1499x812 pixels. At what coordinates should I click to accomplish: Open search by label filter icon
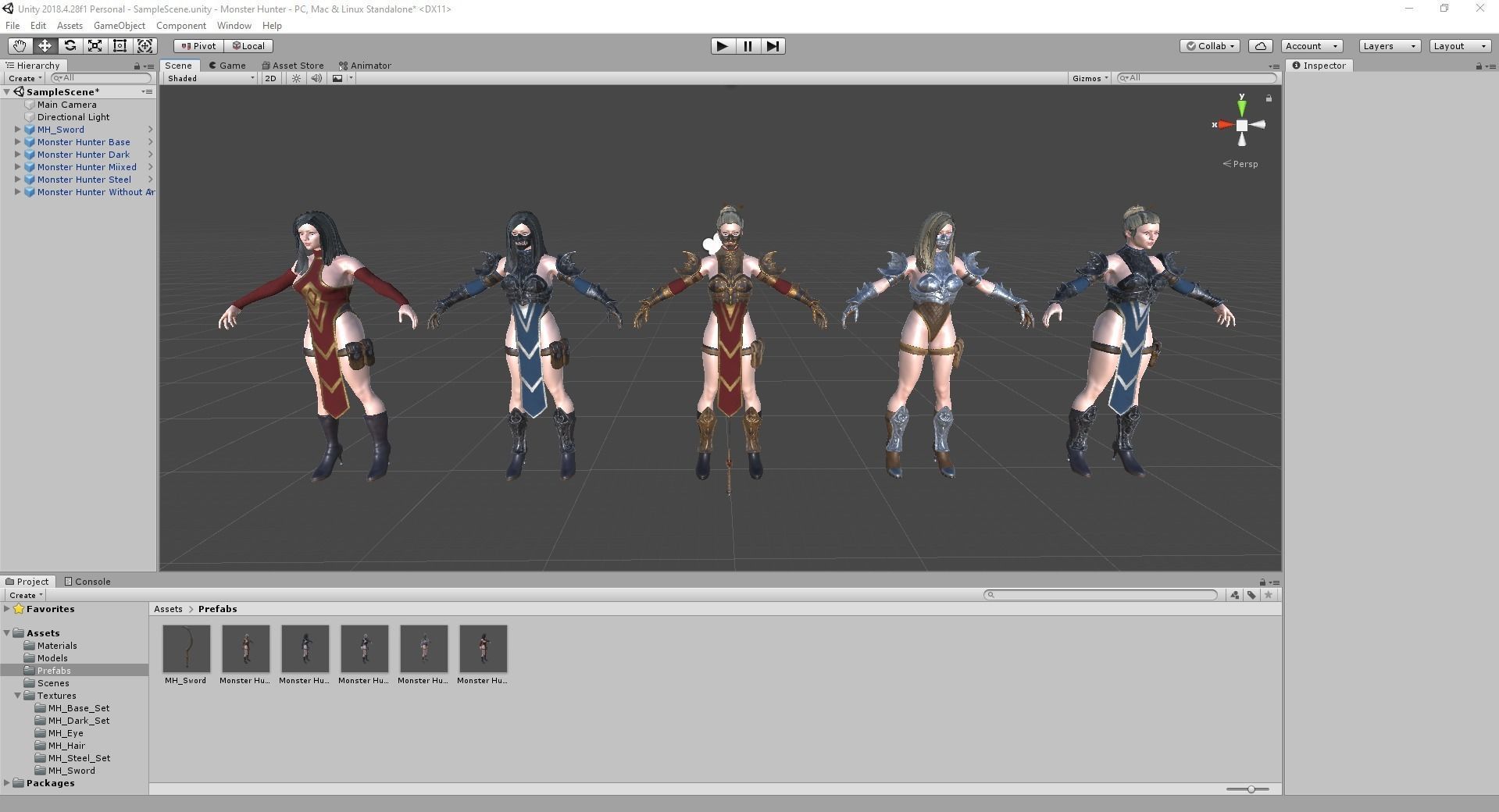pos(1251,595)
